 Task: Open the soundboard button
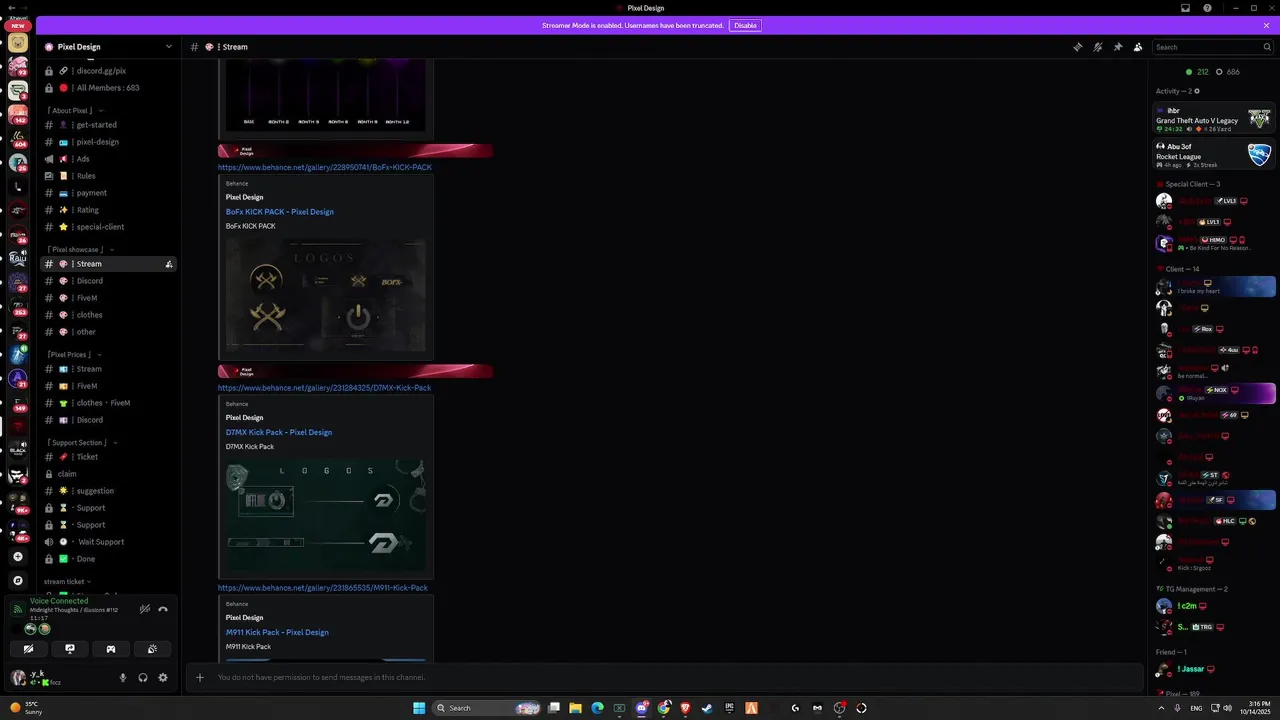point(152,649)
